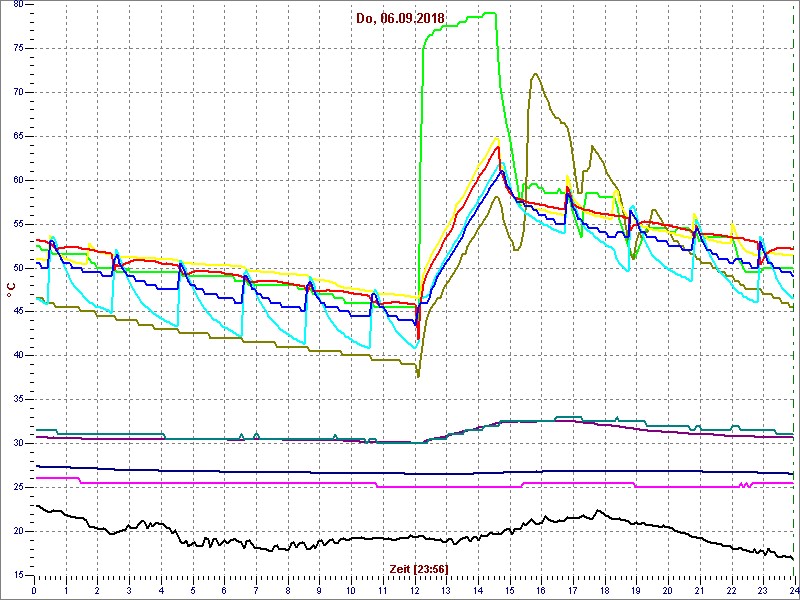Screen dimensions: 800x600
Task: Click hour 24 on the time axis
Action: coord(793,590)
